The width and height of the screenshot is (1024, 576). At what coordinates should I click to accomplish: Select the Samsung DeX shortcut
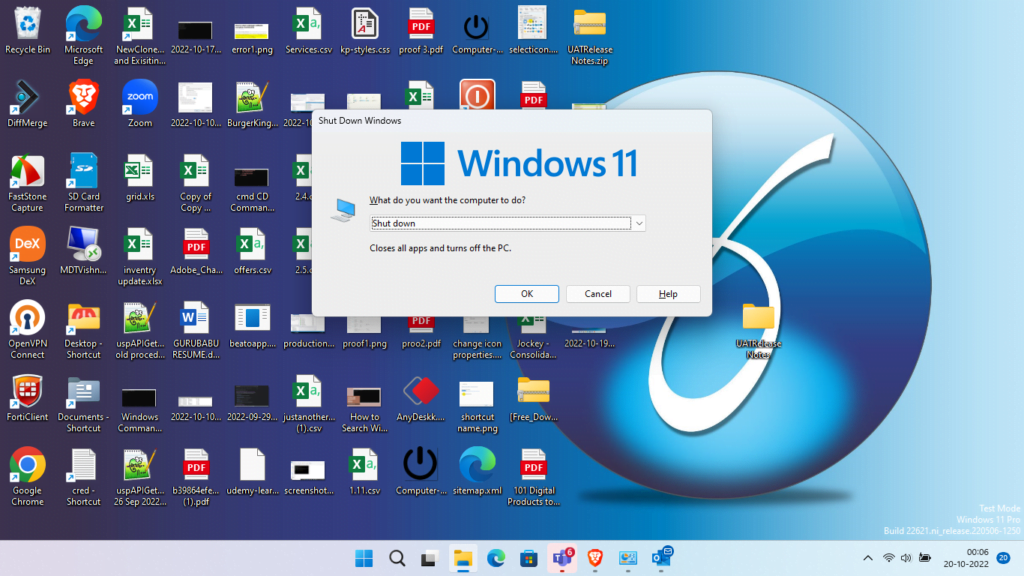[27, 257]
